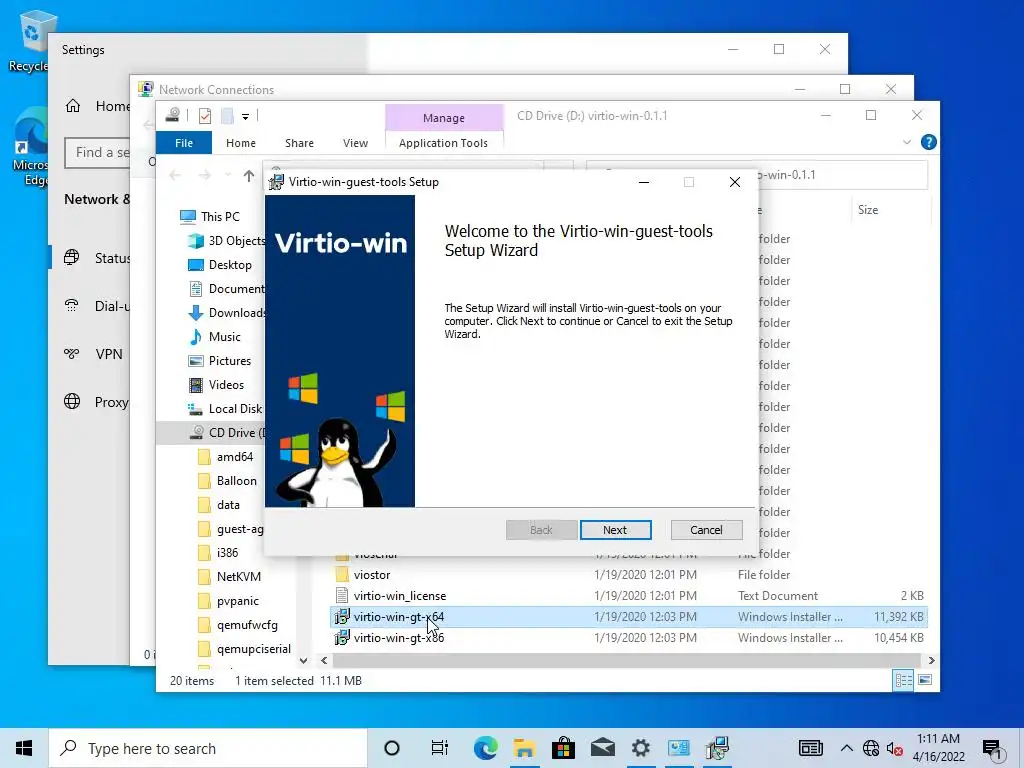The image size is (1024, 768).
Task: Go up one folder level arrow
Action: (x=249, y=176)
